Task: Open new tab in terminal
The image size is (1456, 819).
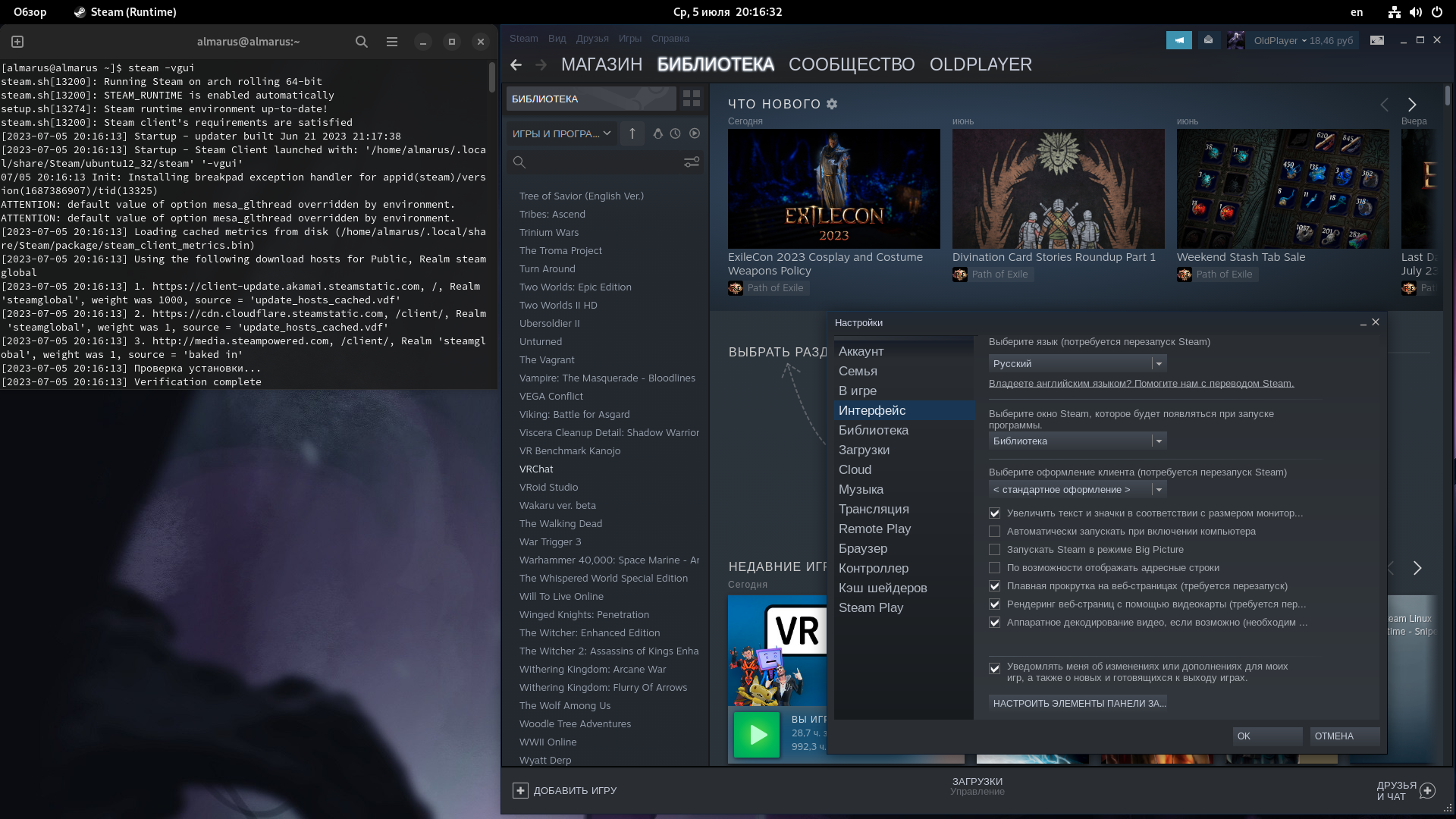Action: tap(17, 42)
